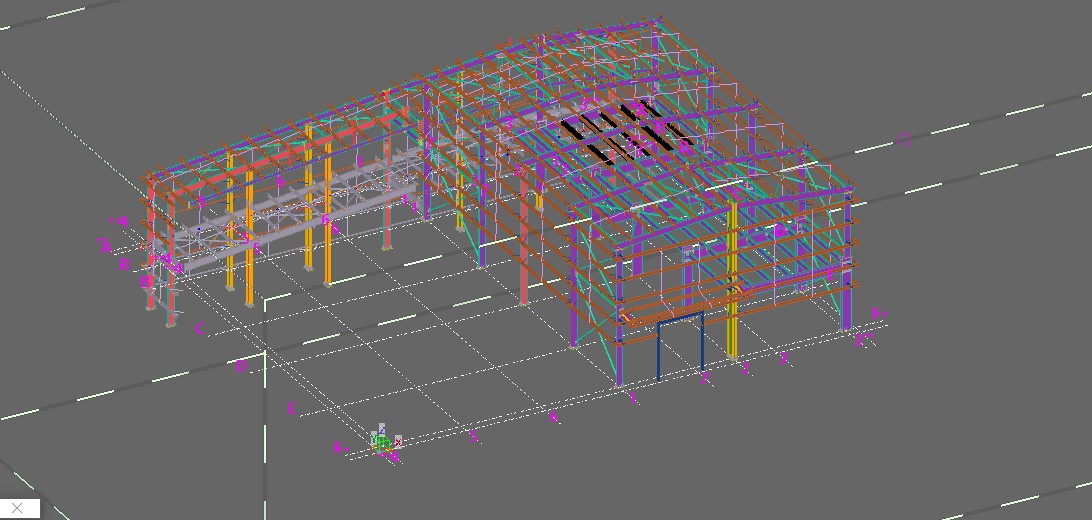Pick grid label 5 on front gridline
Viewport: 1092px width, 520px height.
(x=474, y=436)
